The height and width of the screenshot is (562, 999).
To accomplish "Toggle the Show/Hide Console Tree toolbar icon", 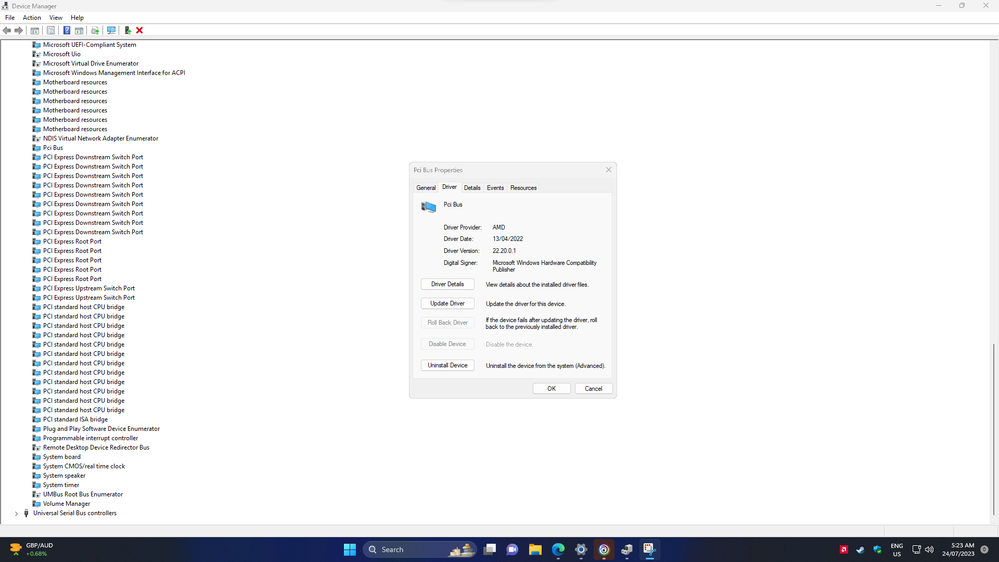I will (35, 31).
